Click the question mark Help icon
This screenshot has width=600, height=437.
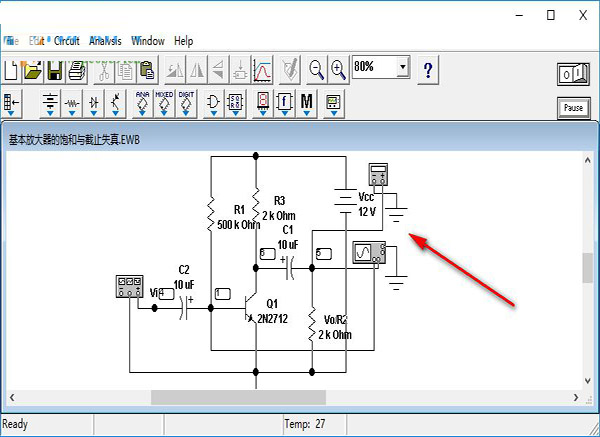pyautogui.click(x=428, y=69)
